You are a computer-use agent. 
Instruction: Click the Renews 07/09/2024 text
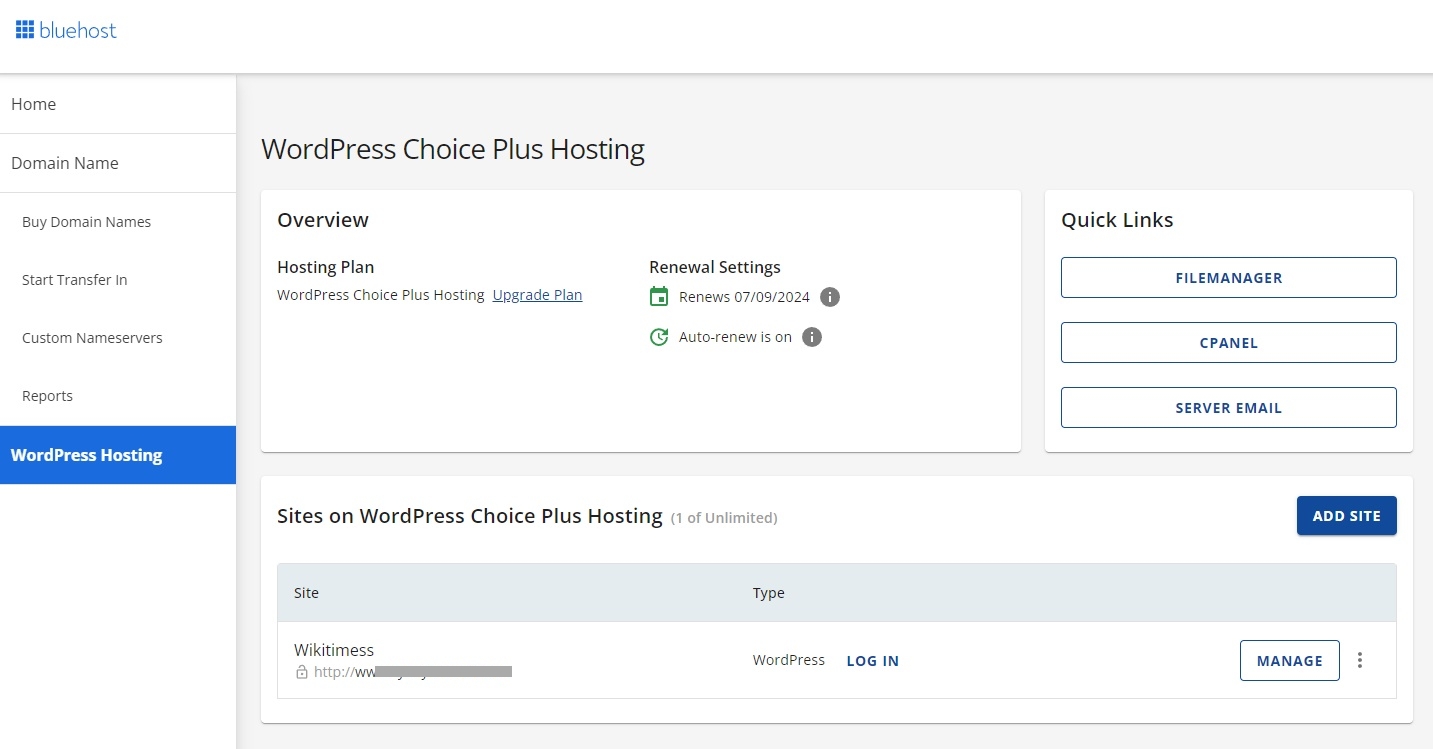tap(744, 297)
